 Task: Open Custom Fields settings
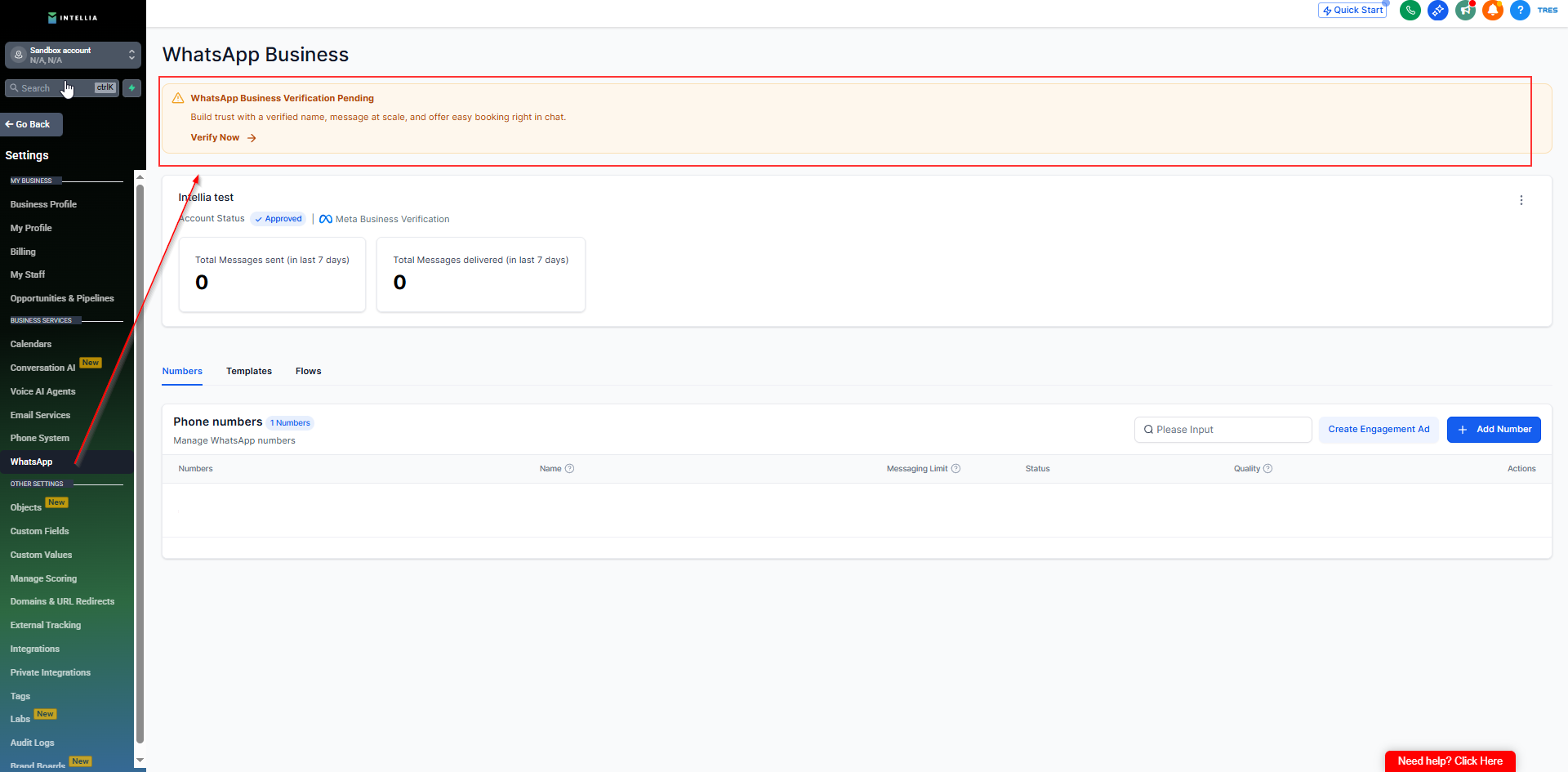pos(39,531)
